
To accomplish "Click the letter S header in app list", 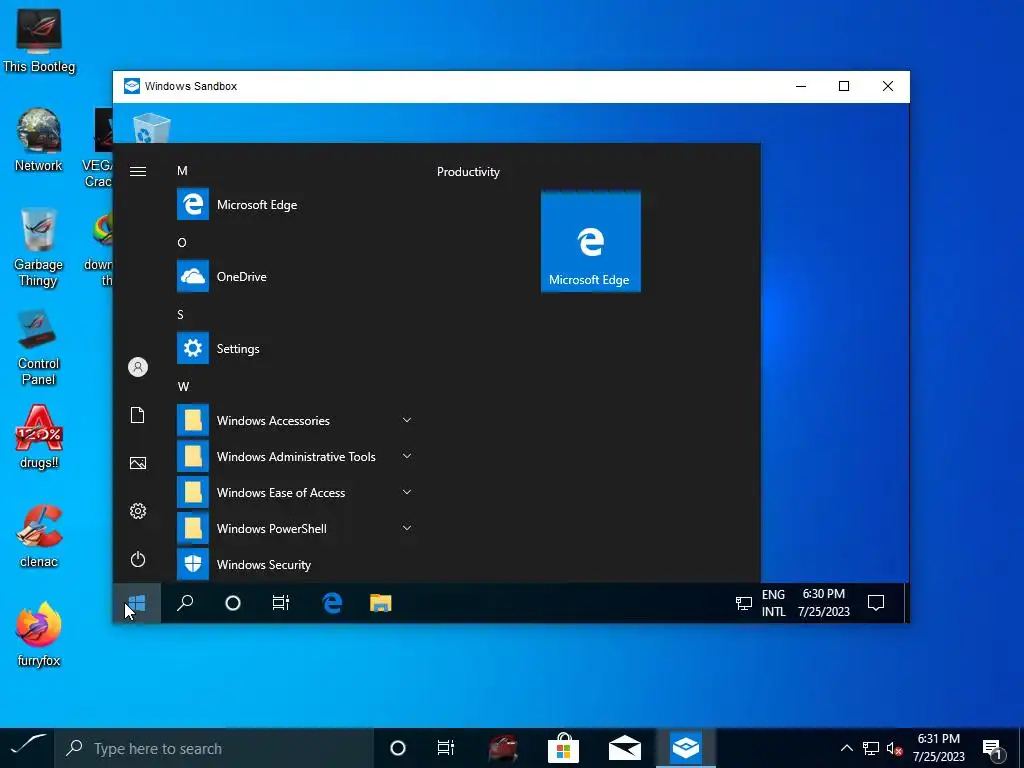I will 181,314.
